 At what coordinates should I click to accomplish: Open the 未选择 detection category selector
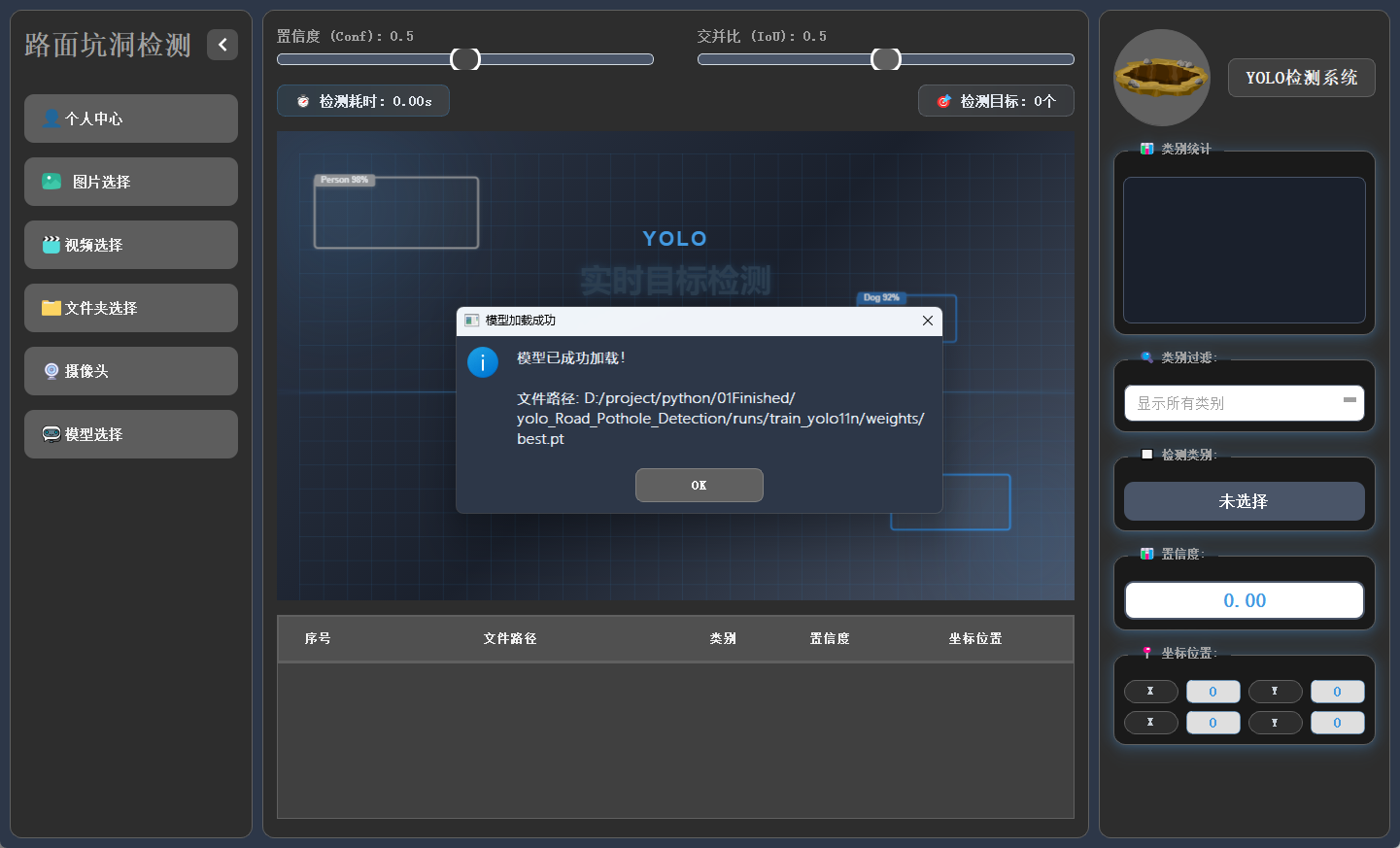click(1244, 501)
